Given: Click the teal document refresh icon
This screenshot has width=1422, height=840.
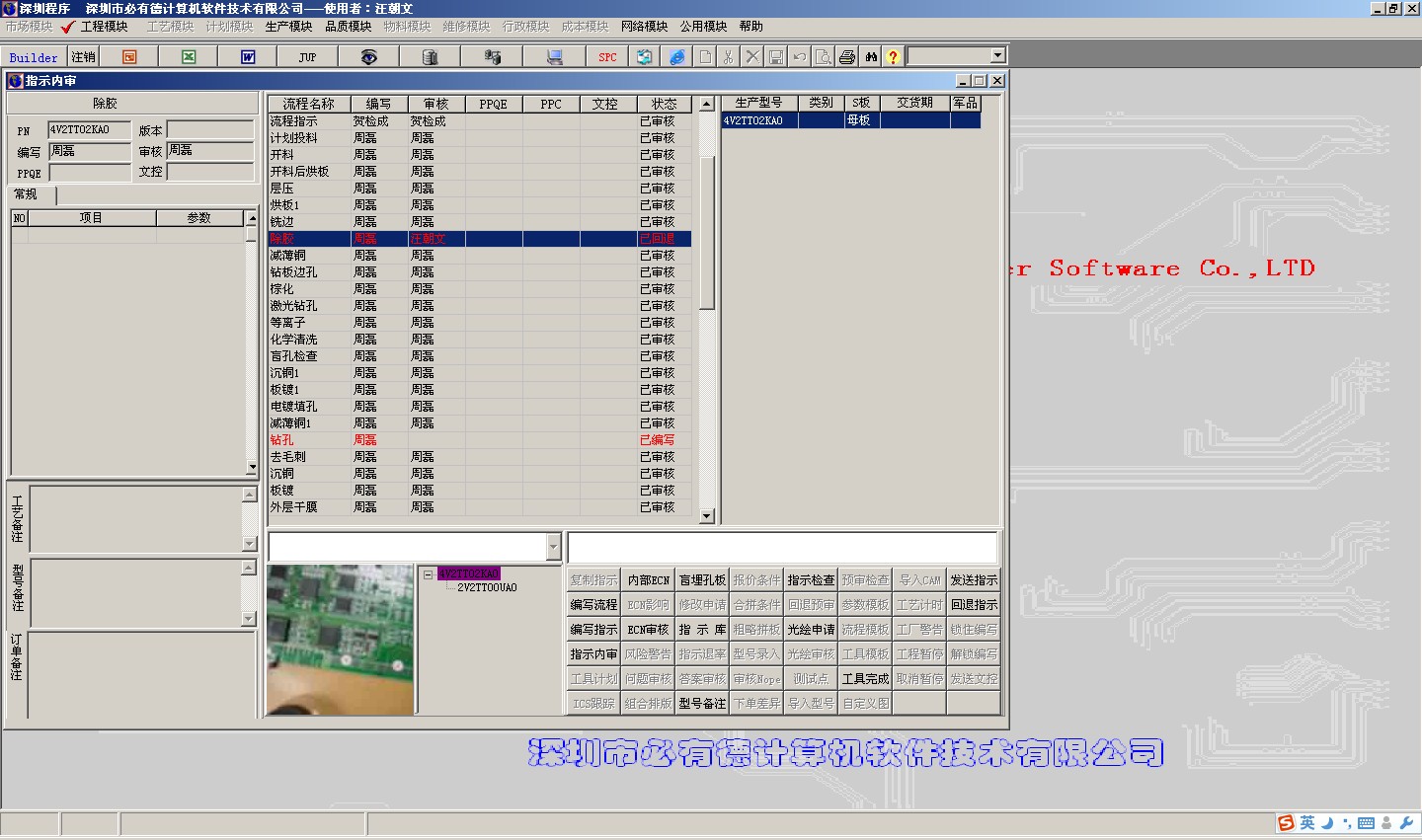Looking at the screenshot, I should coord(644,57).
